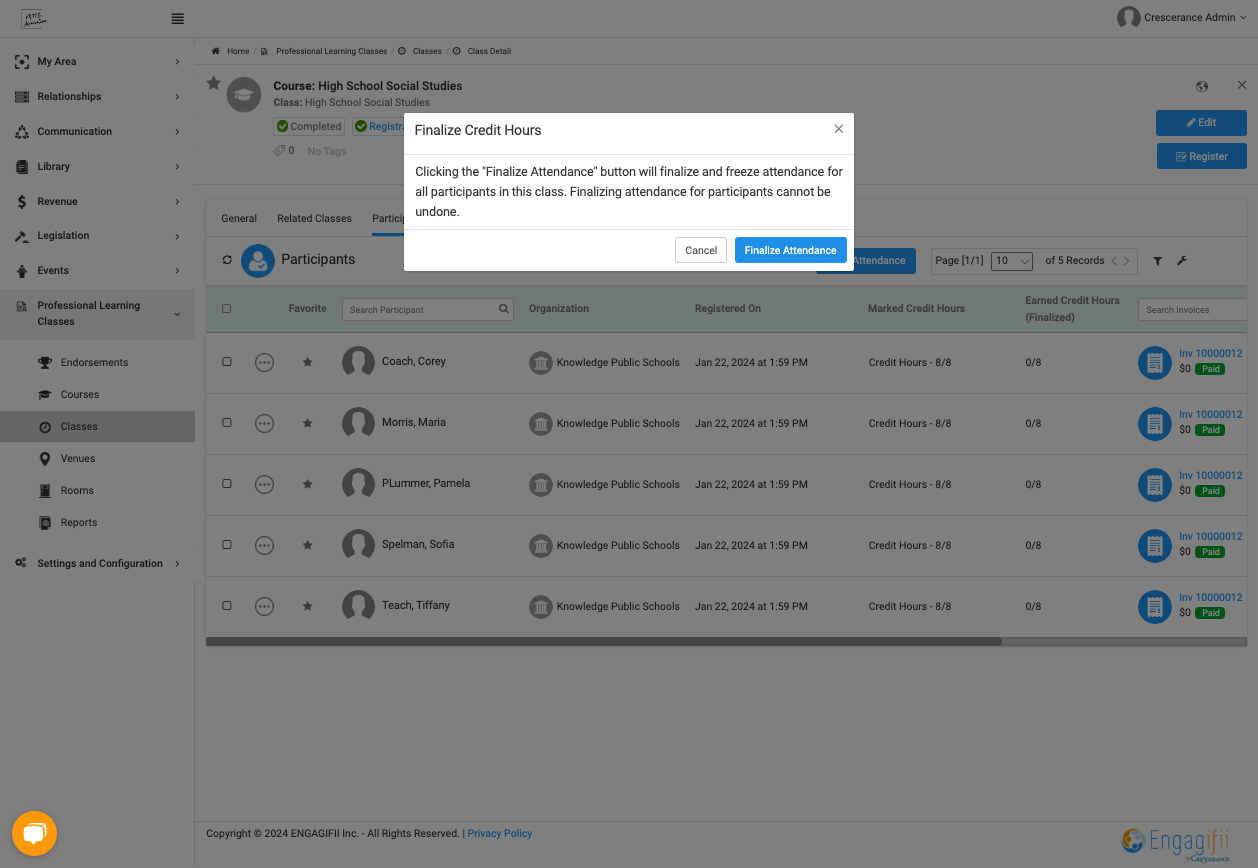Expand Events menu
The width and height of the screenshot is (1258, 868).
click(x=97, y=271)
